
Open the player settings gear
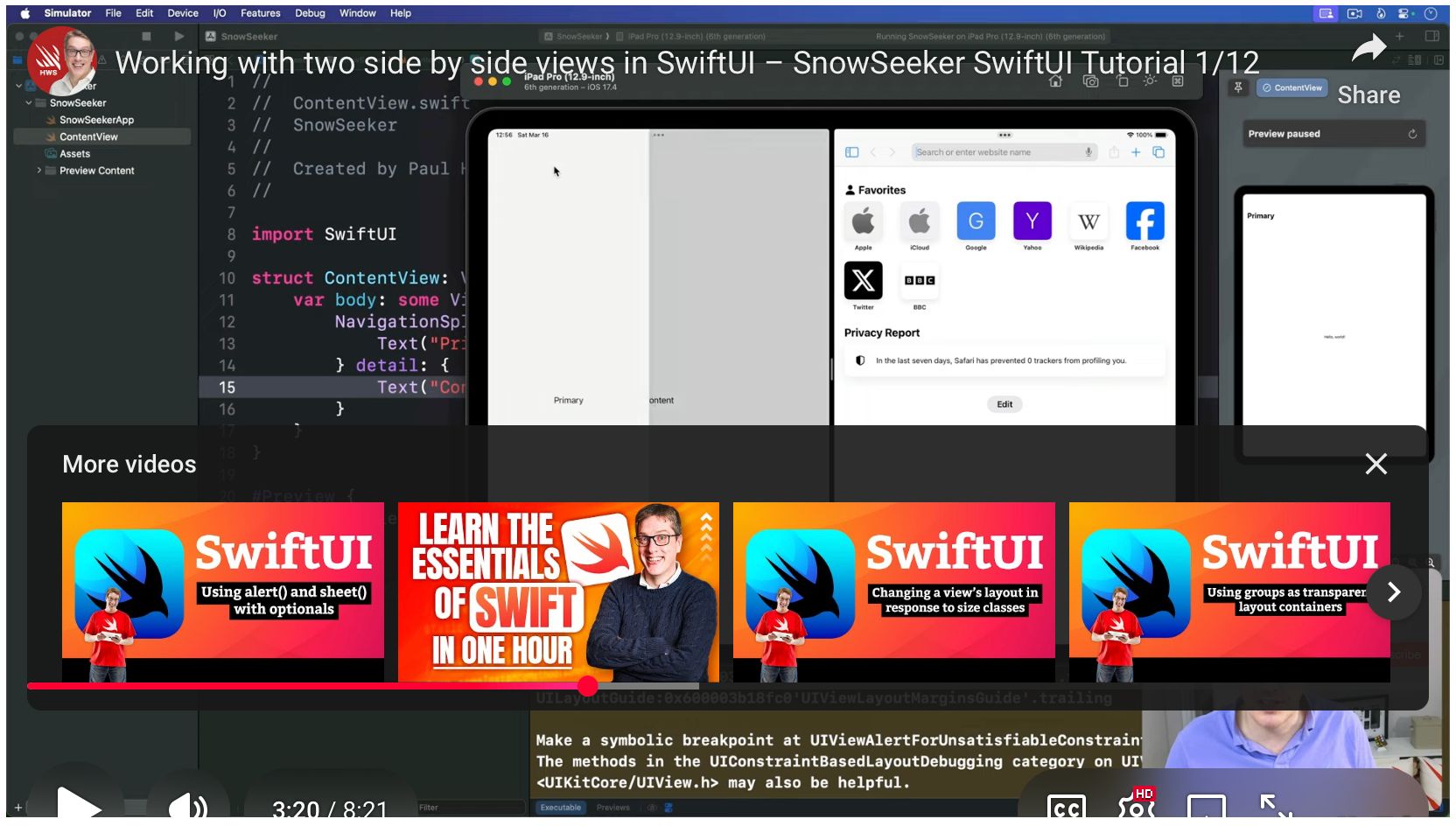coord(1136,807)
